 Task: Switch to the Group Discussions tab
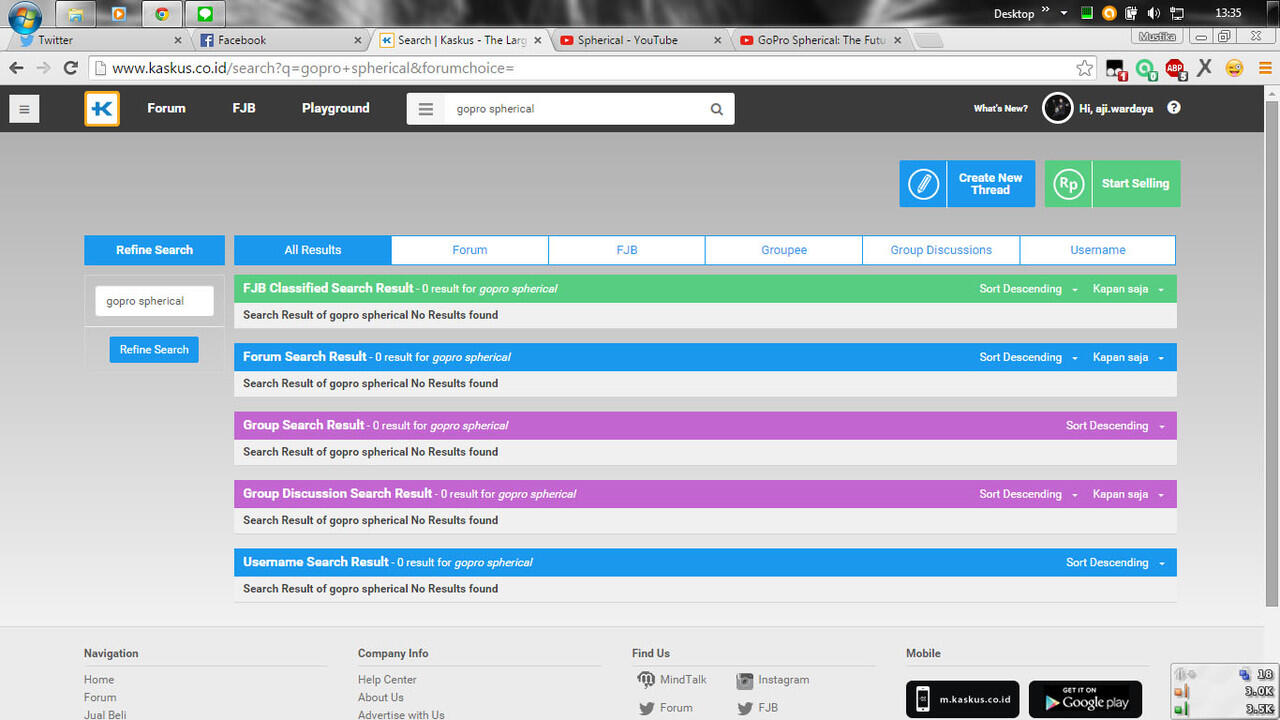[x=941, y=250]
